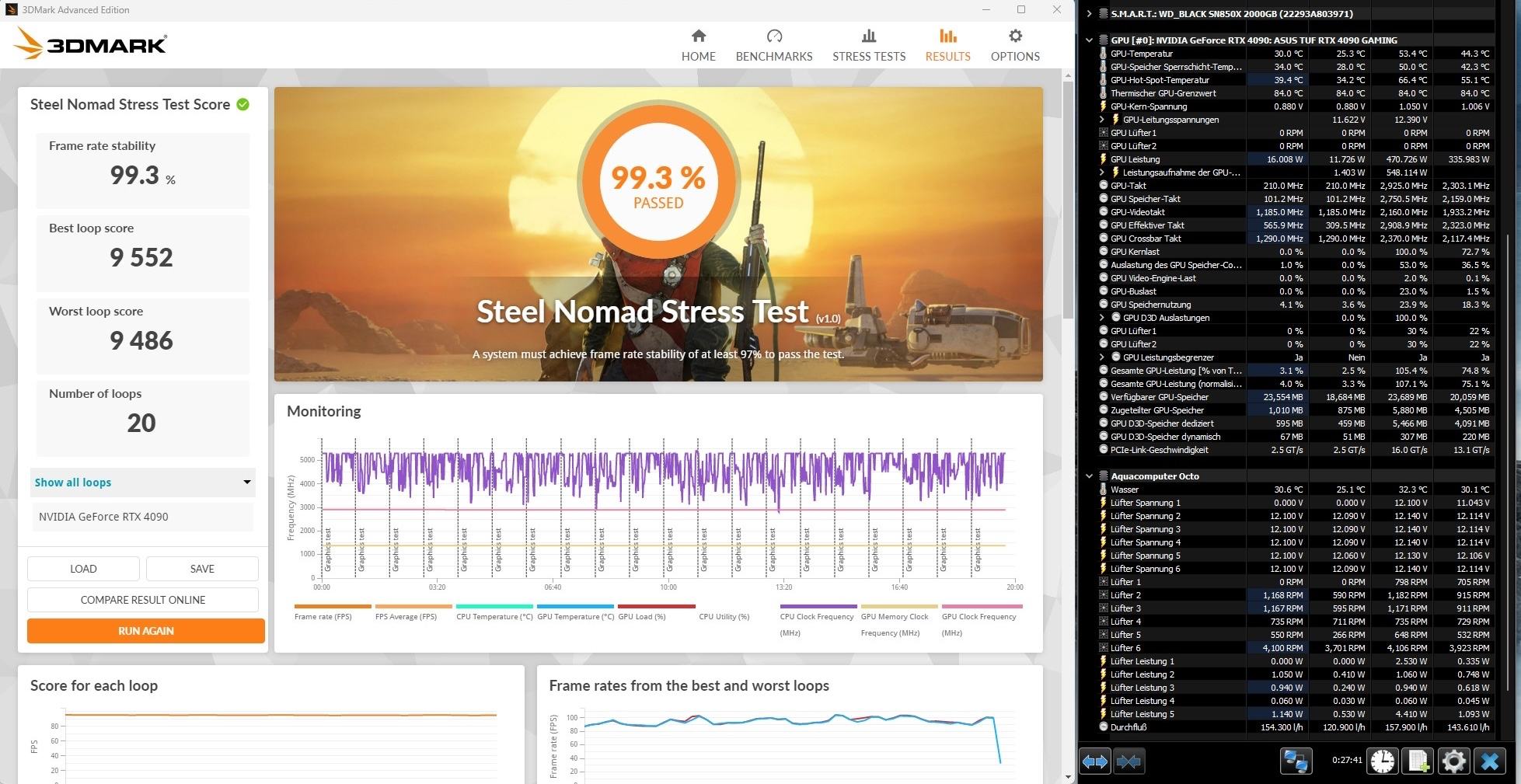
Task: Expand Leistungsaufnahme der GPU sub-group
Action: click(x=1102, y=172)
